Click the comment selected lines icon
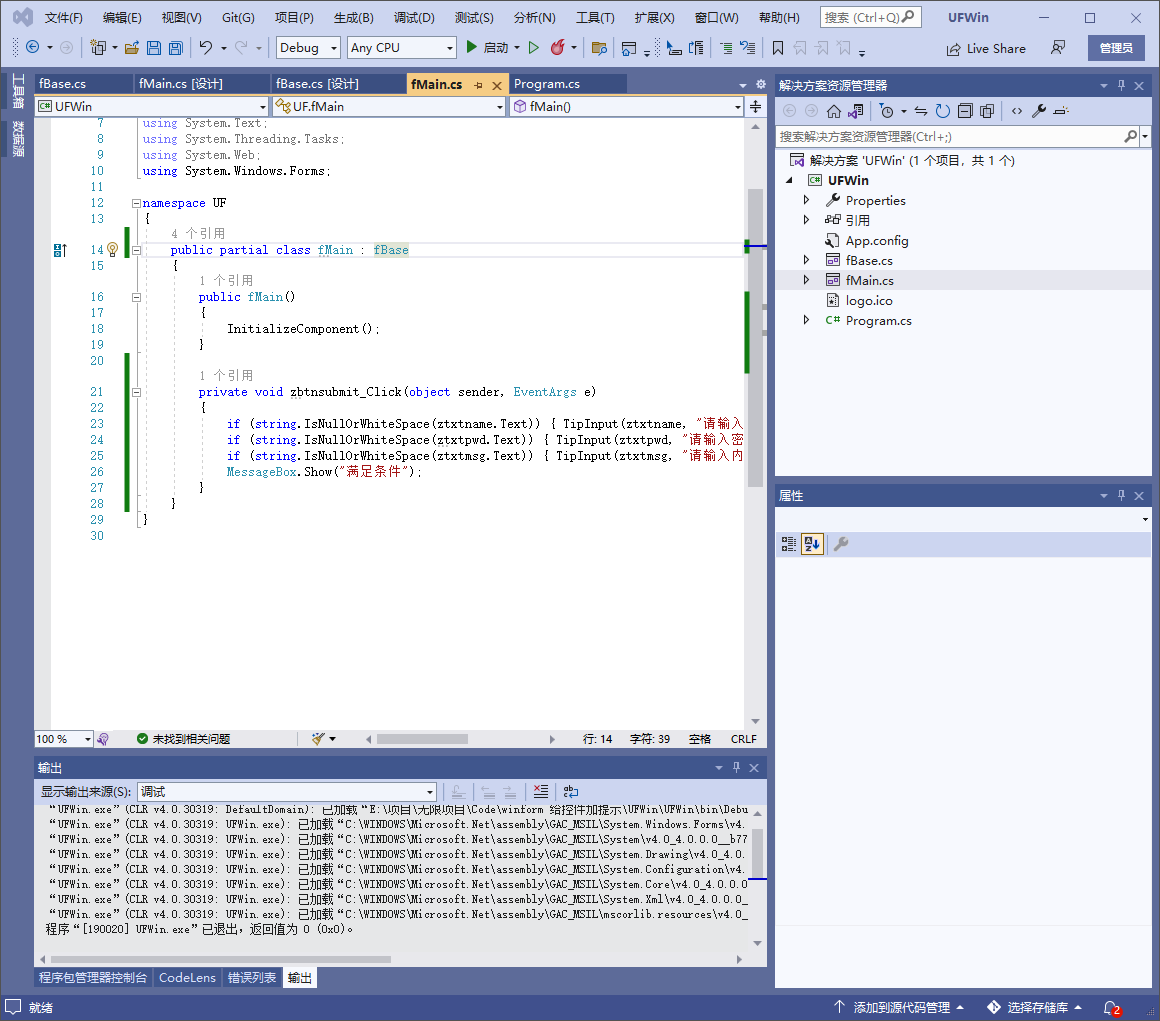This screenshot has width=1160, height=1021. [x=726, y=48]
